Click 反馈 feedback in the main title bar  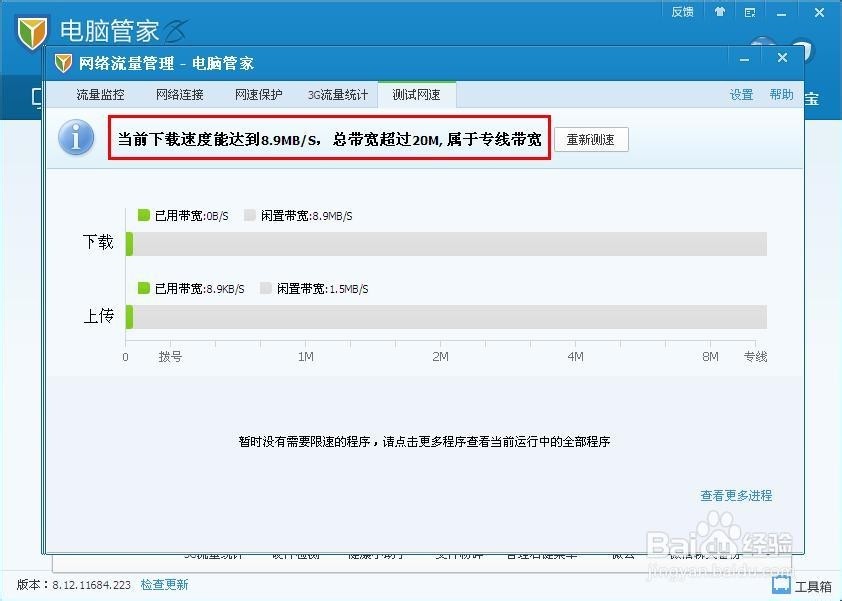682,12
